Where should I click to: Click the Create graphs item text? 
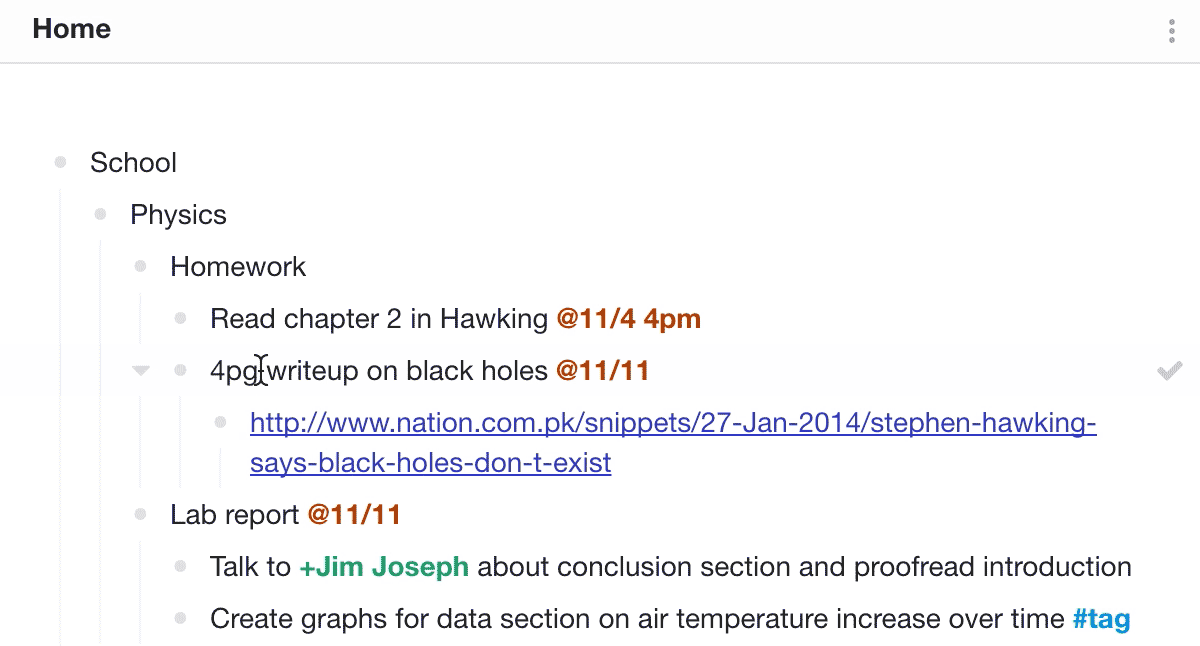click(637, 619)
